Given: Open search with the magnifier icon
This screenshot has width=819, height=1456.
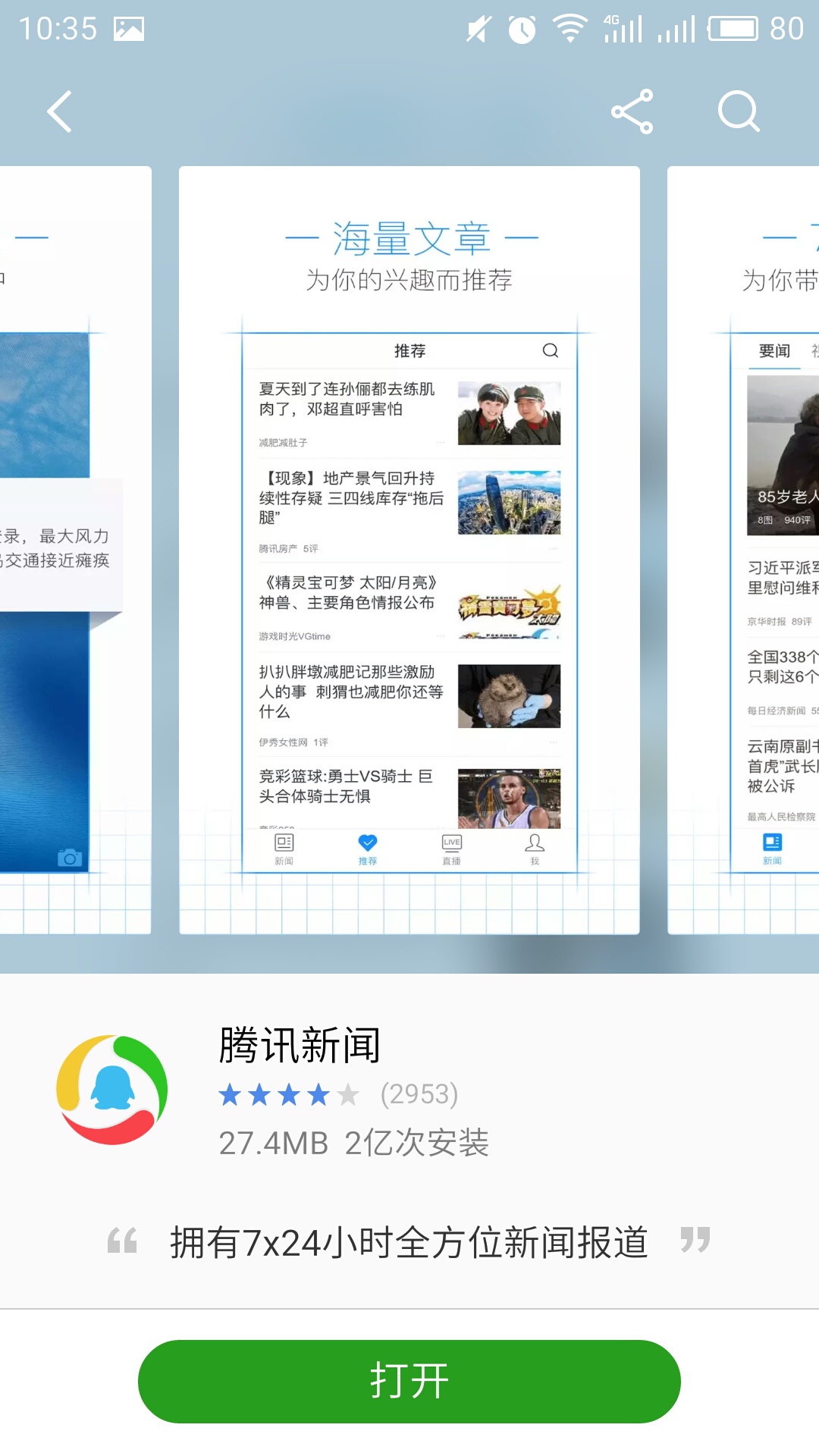Looking at the screenshot, I should pyautogui.click(x=738, y=112).
